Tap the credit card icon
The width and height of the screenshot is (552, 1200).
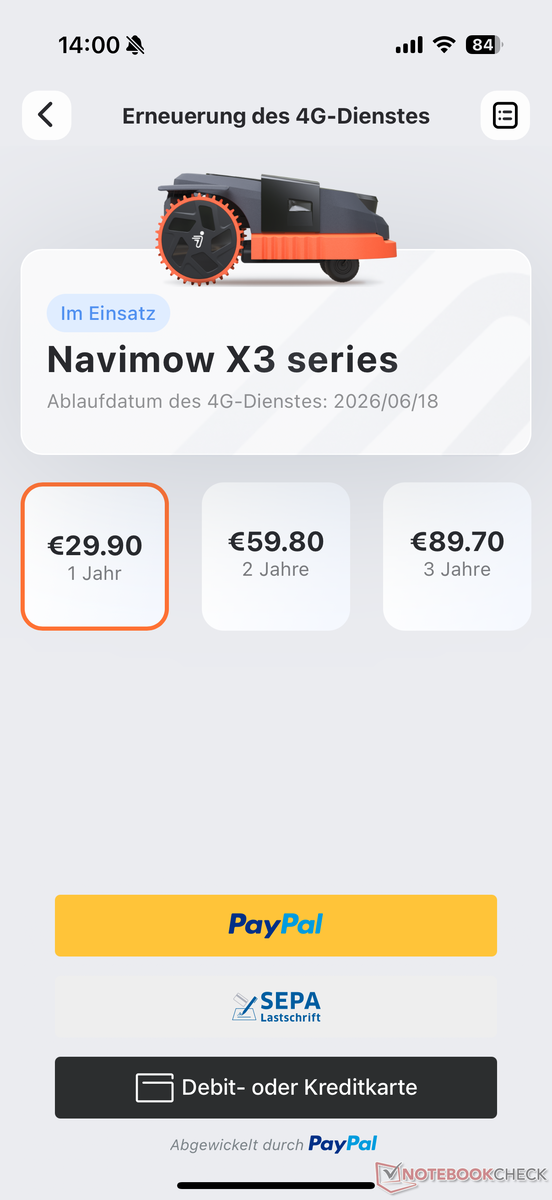[154, 1088]
